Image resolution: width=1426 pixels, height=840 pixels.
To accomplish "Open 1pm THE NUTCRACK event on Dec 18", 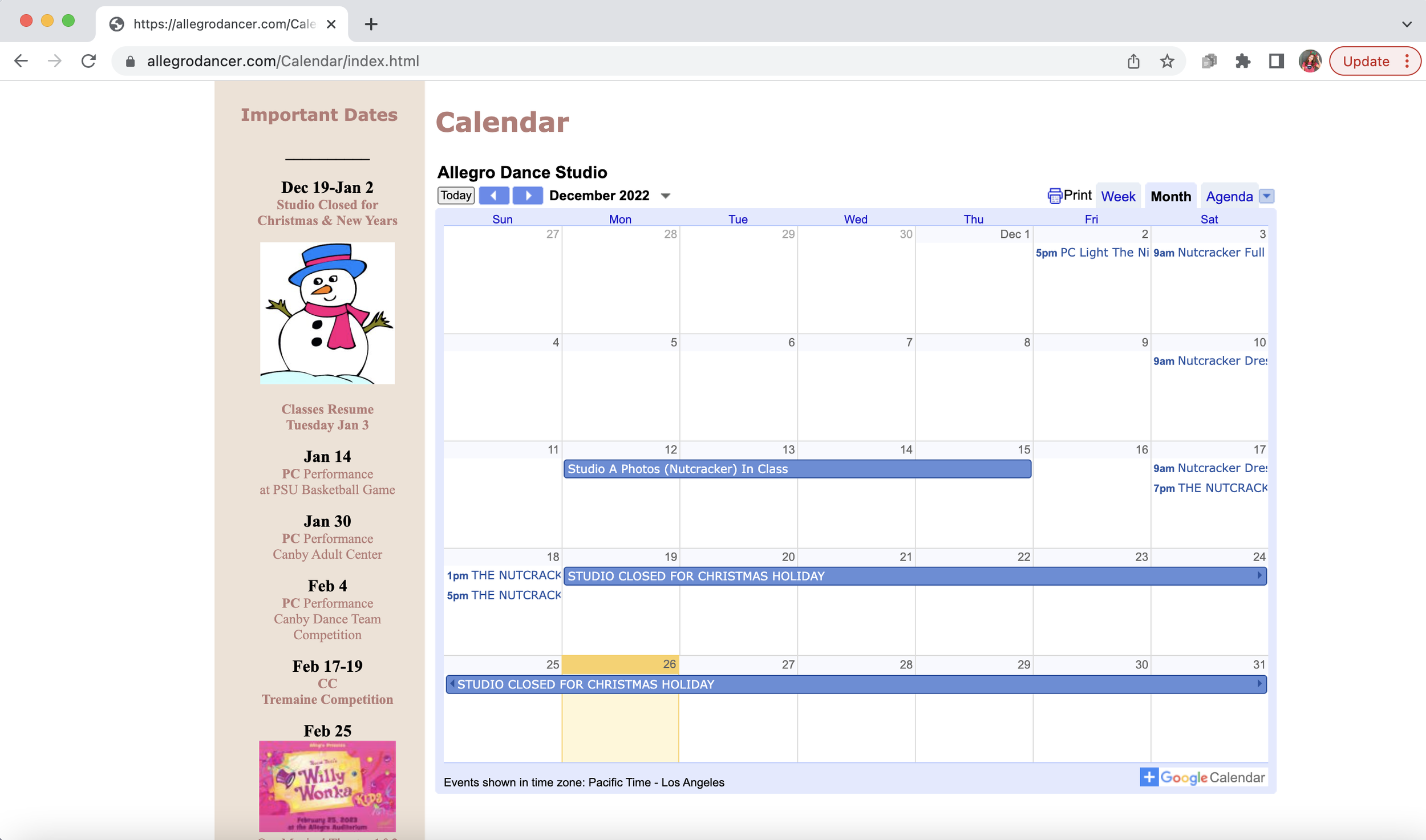I will [x=503, y=575].
